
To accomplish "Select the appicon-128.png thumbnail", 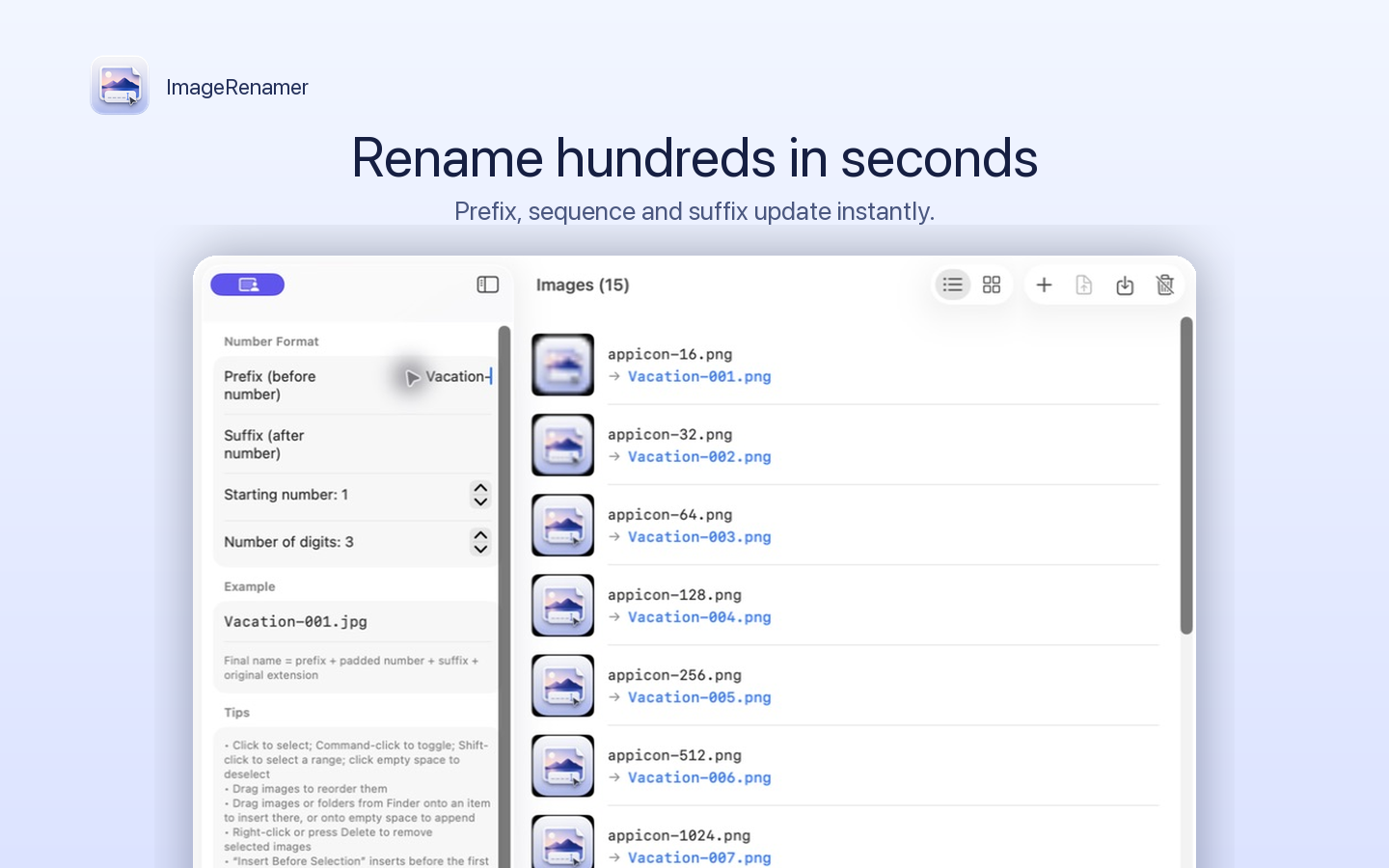I will pyautogui.click(x=563, y=605).
